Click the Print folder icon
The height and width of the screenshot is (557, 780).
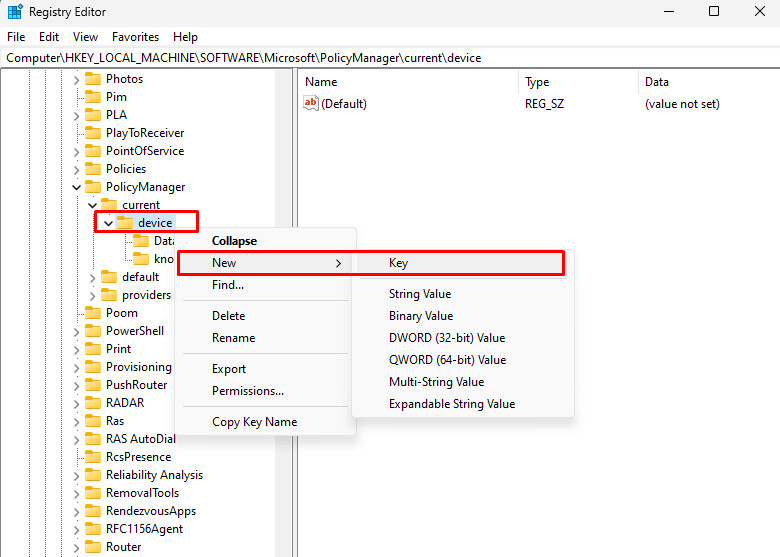[x=93, y=349]
